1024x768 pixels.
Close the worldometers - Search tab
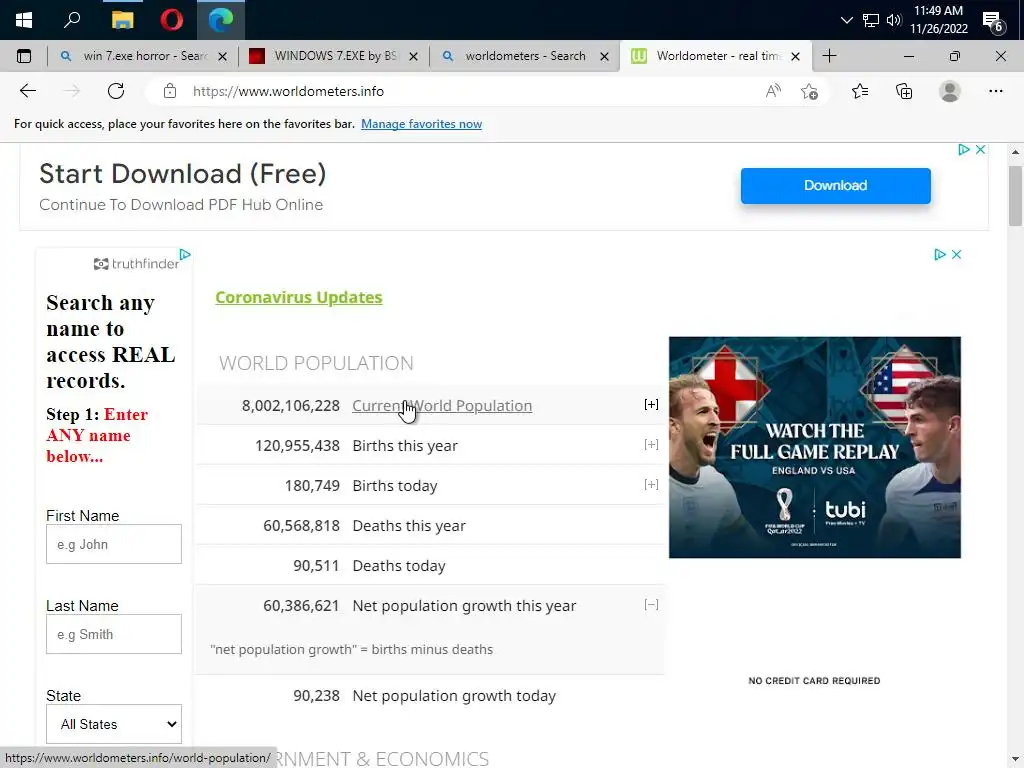604,57
